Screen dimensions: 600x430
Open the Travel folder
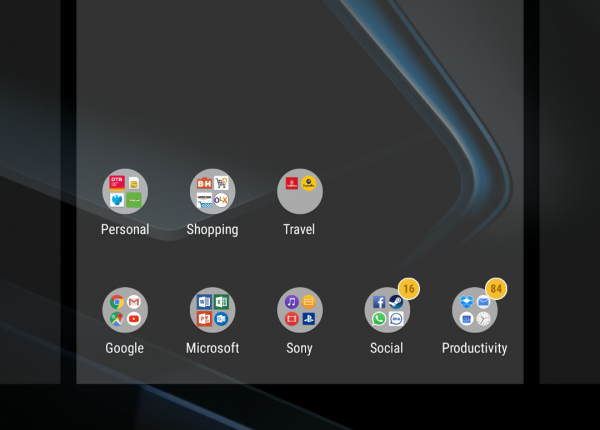tap(300, 191)
